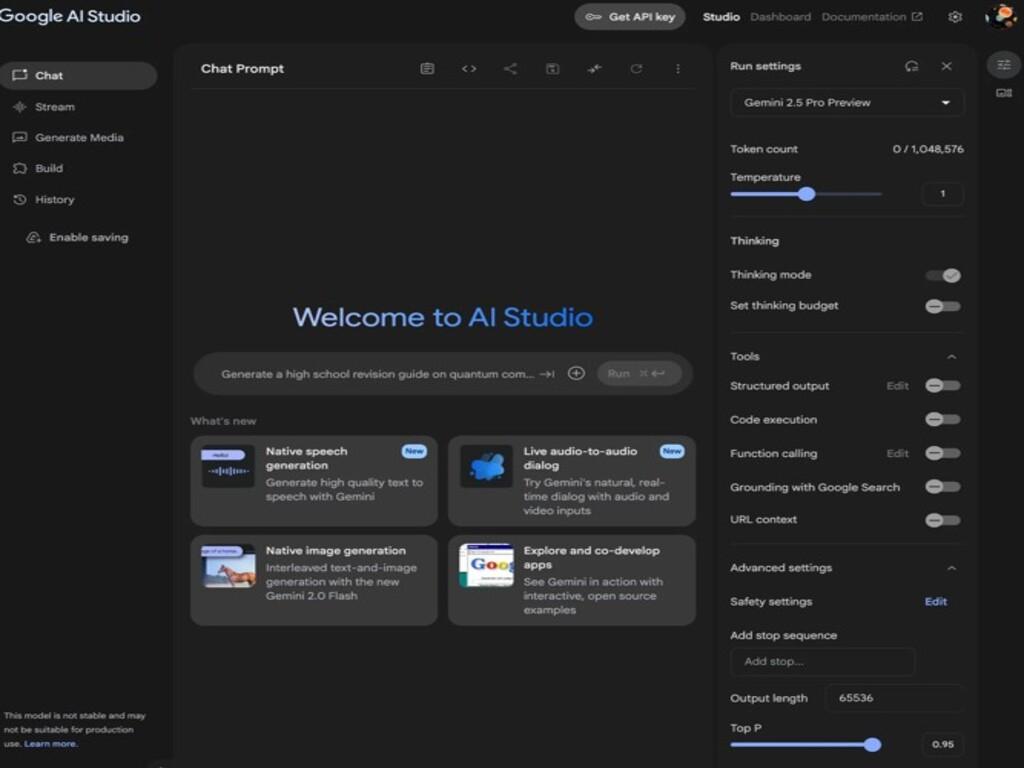Open the three-dot more options menu
Viewport: 1024px width, 768px height.
pos(677,69)
